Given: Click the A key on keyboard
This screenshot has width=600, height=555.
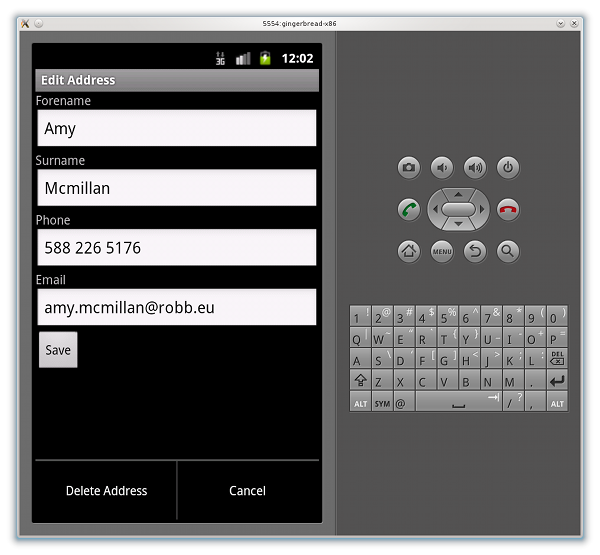Looking at the screenshot, I should coord(360,359).
